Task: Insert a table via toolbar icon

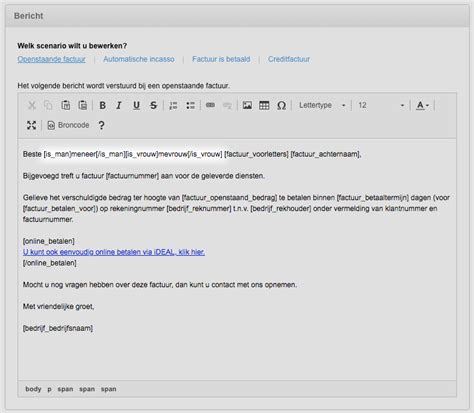Action: pos(264,106)
